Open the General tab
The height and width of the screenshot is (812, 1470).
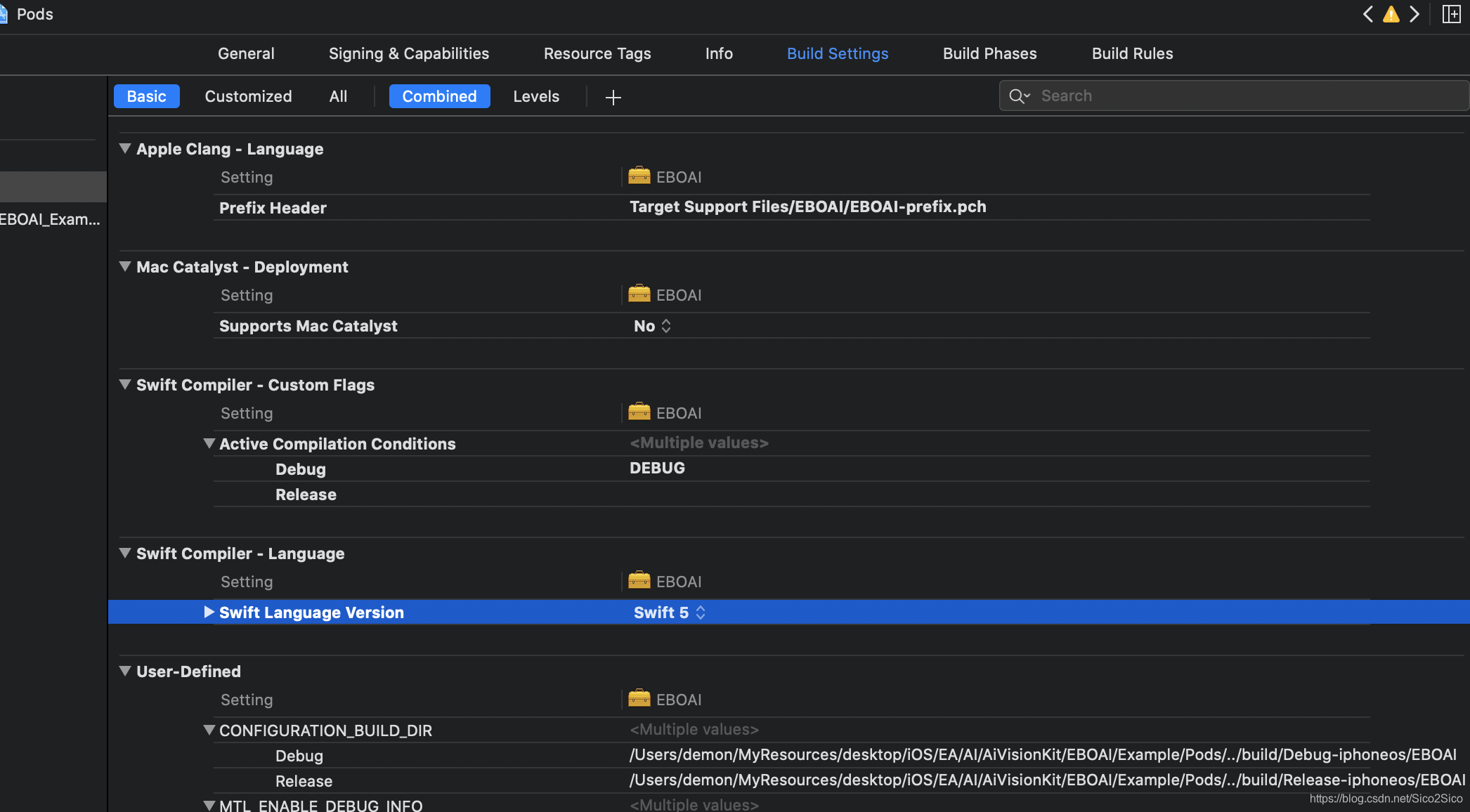[x=246, y=53]
